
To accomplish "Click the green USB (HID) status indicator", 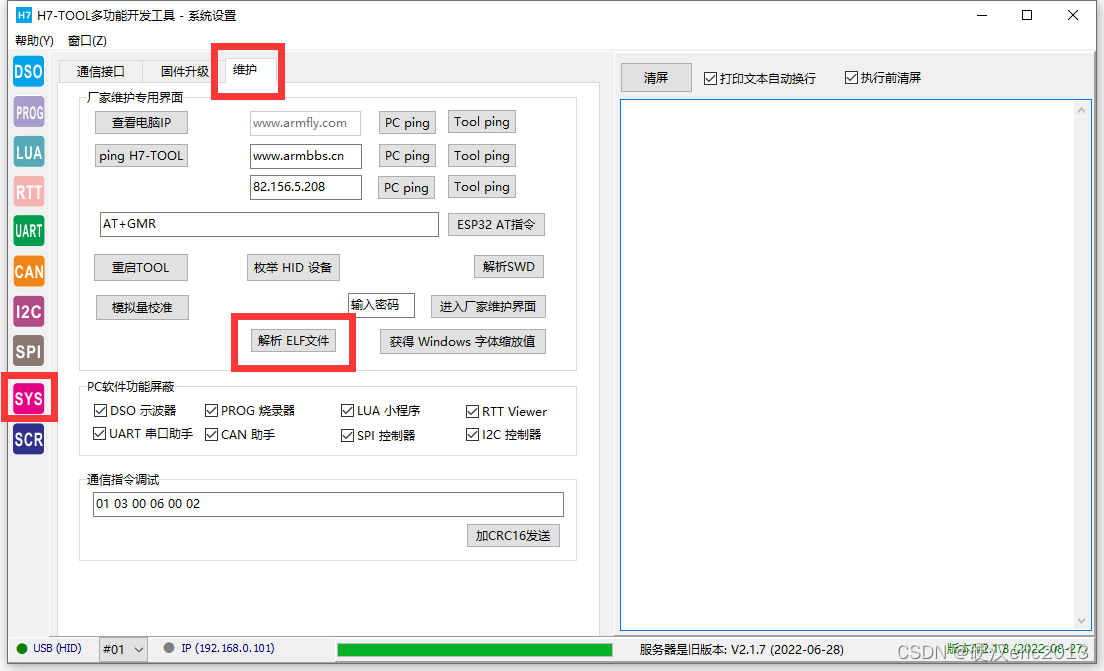I will click(x=22, y=648).
